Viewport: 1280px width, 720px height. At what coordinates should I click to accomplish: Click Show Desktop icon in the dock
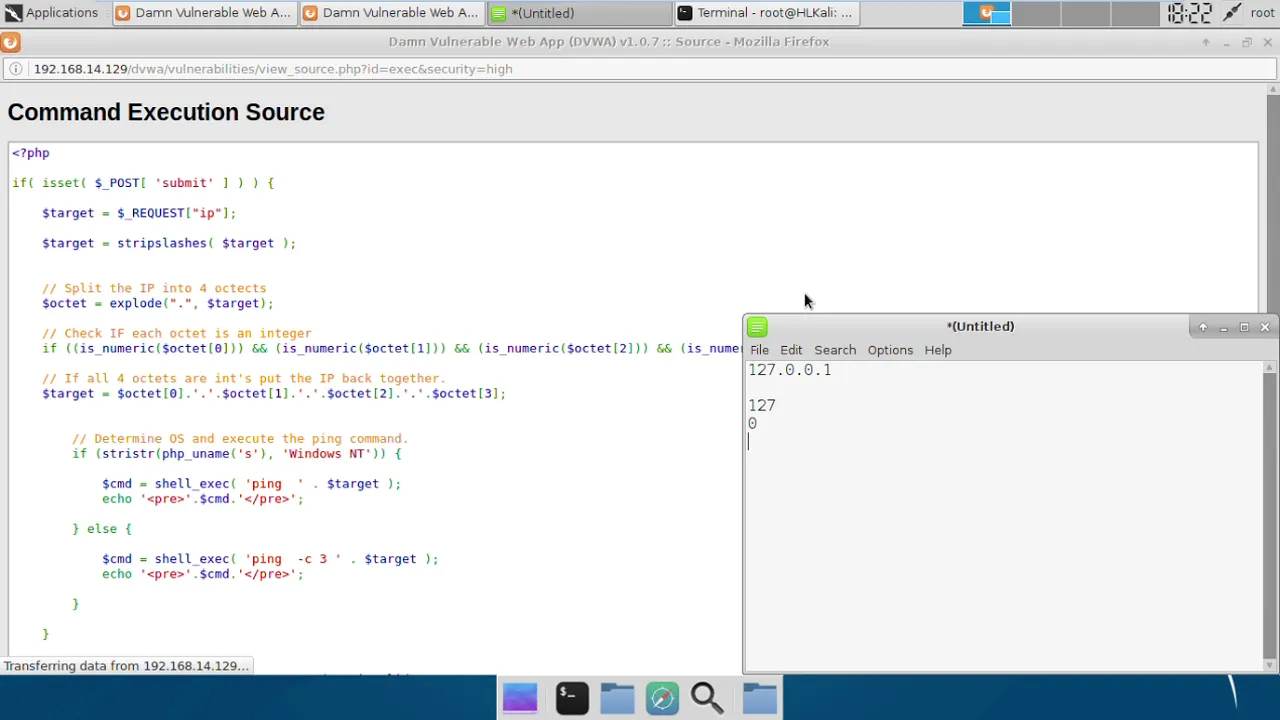point(520,698)
